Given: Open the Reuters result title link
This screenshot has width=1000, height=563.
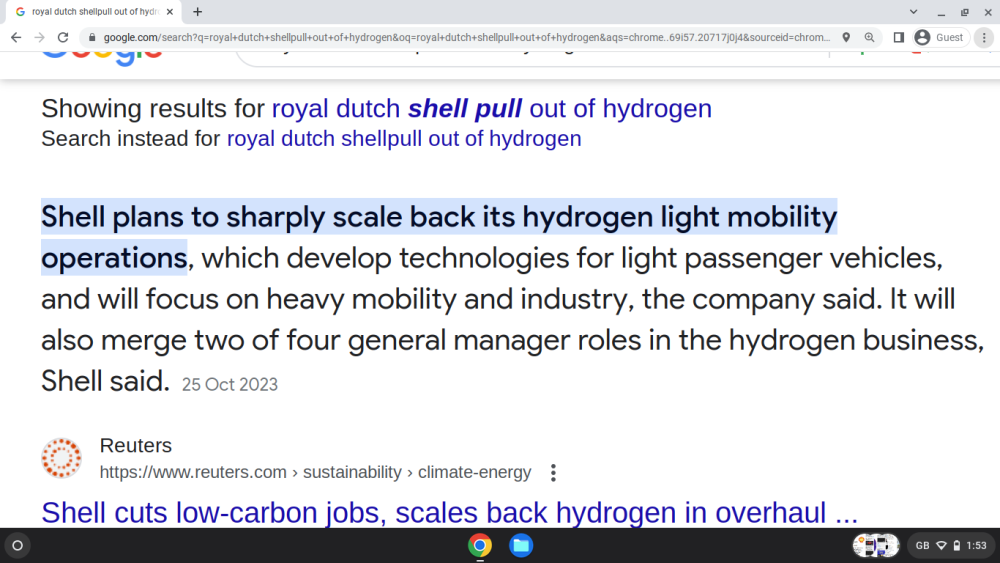Looking at the screenshot, I should click(450, 513).
